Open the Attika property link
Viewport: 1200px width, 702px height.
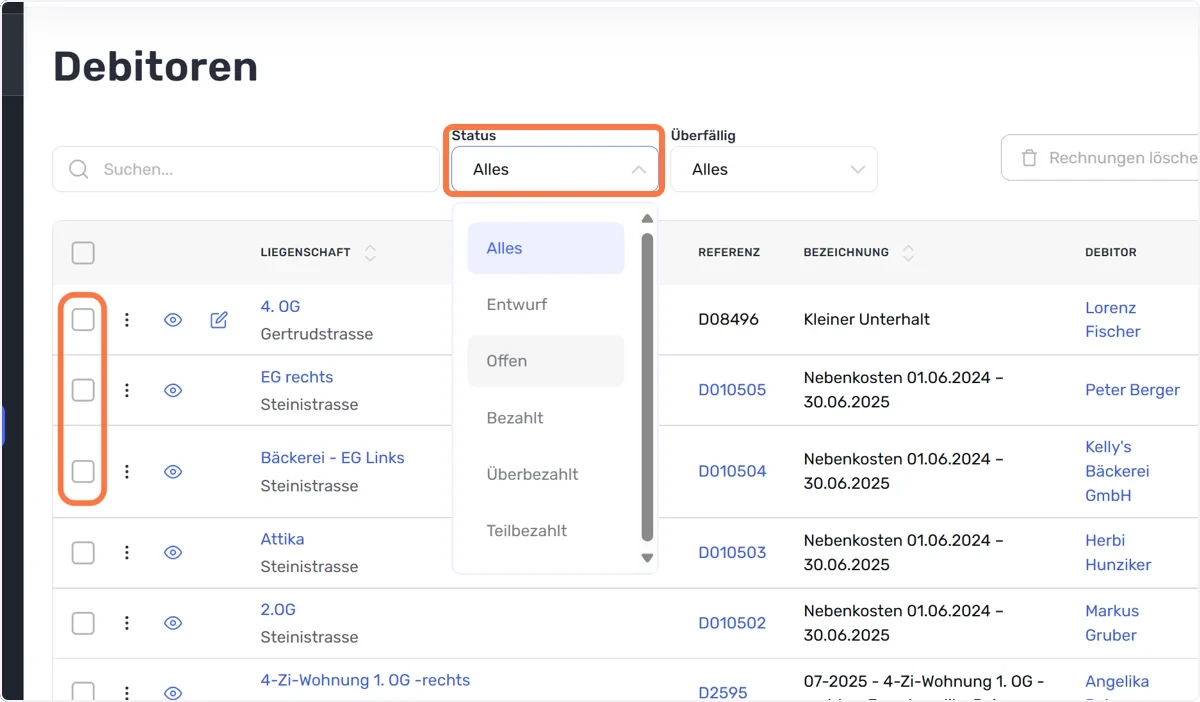pyautogui.click(x=283, y=539)
